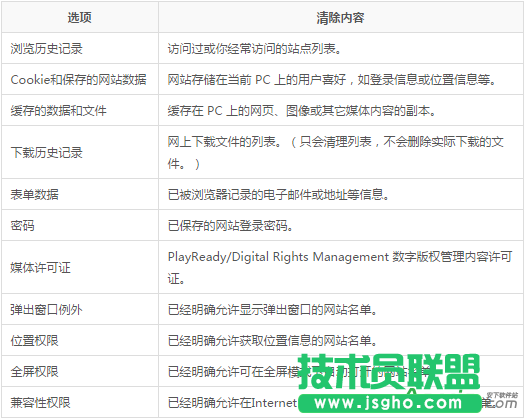Click '访问过或你经常访问的站点列表' description
This screenshot has width=525, height=419.
coord(254,49)
